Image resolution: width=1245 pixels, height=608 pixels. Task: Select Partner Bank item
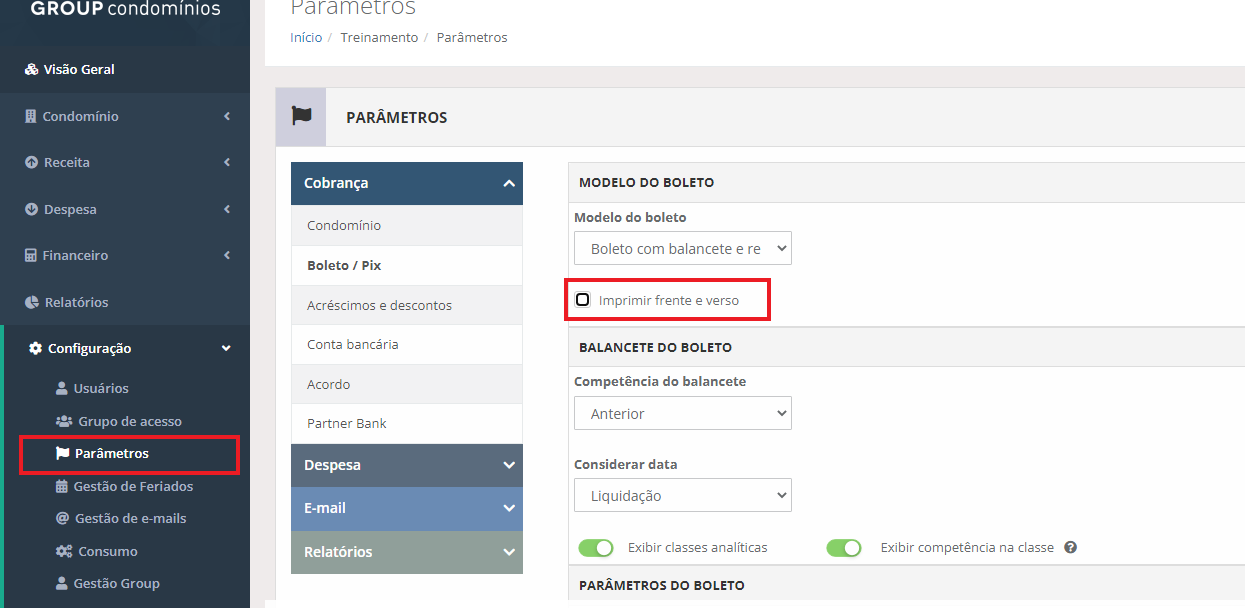407,423
